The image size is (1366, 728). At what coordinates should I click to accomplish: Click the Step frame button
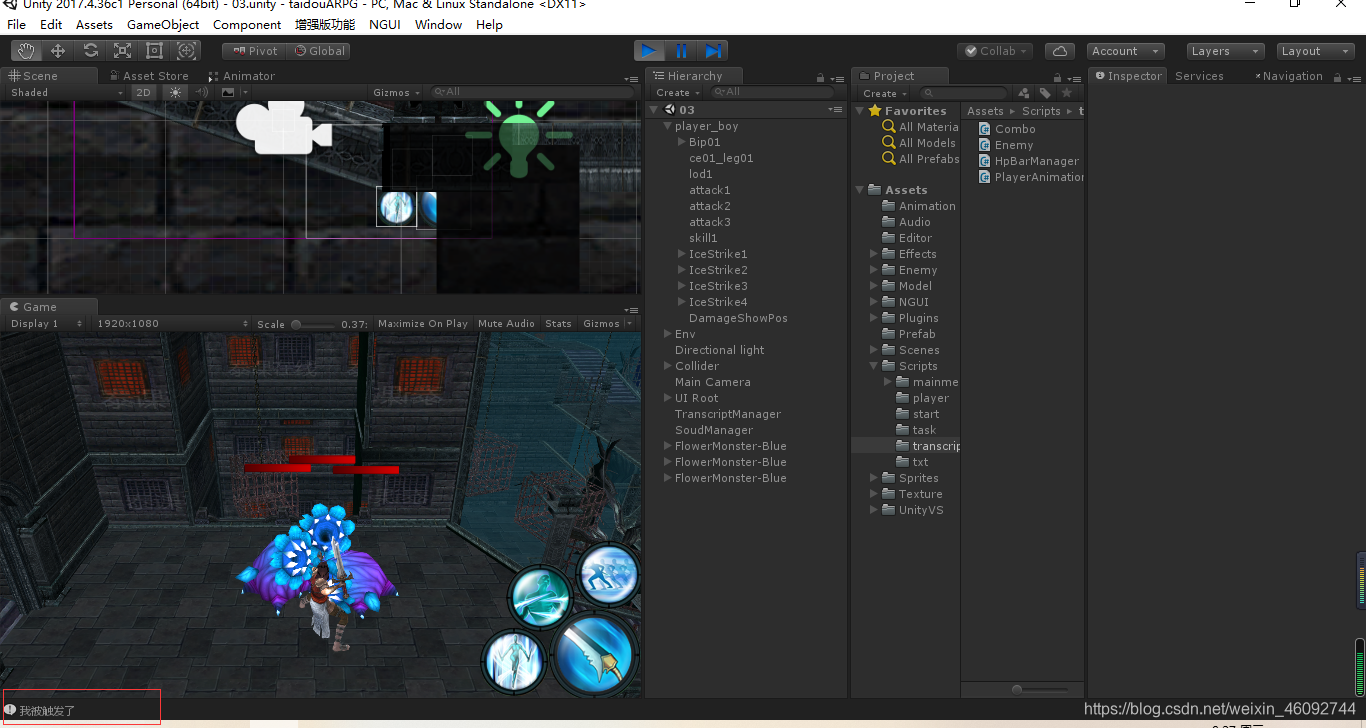(x=713, y=51)
